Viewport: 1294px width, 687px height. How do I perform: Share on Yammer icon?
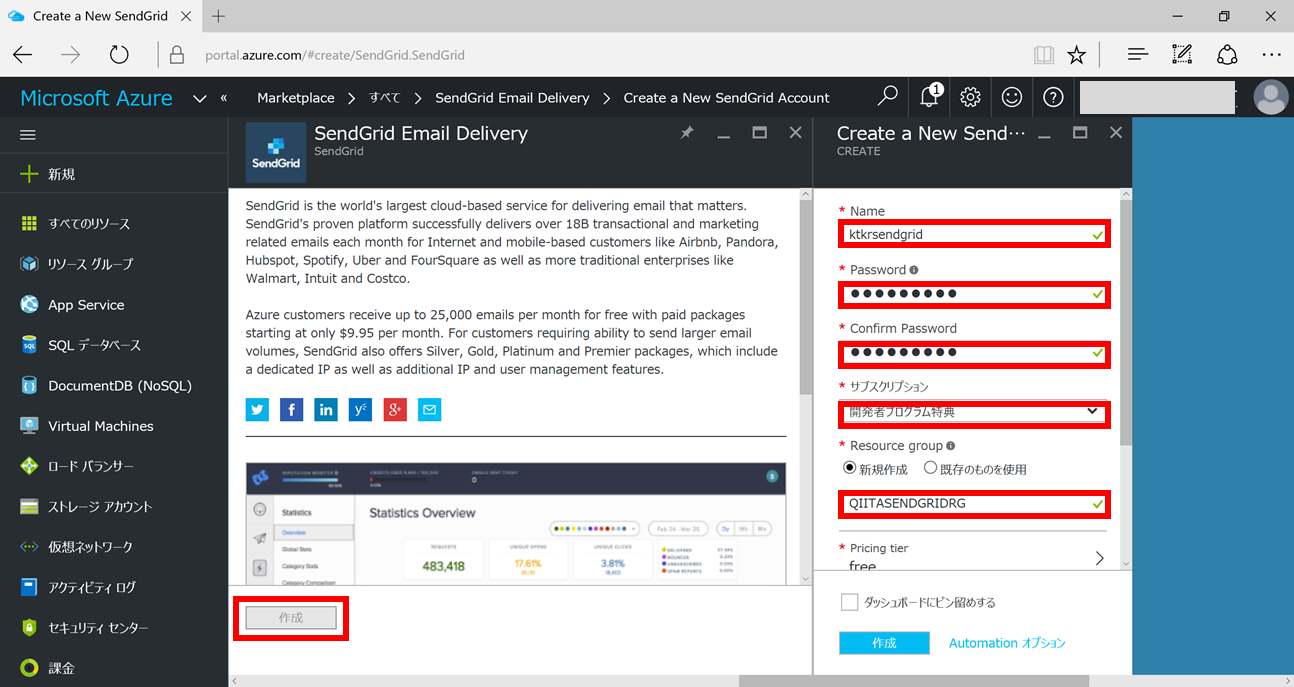click(360, 409)
